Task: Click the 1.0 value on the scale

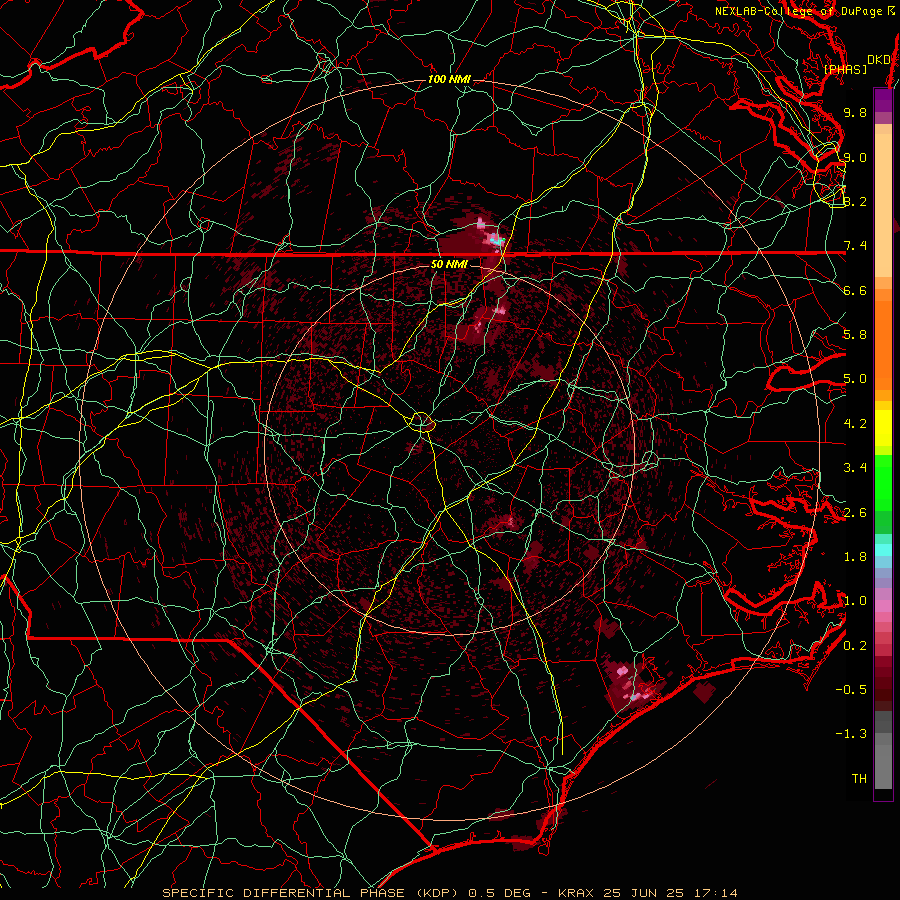Action: 855,601
